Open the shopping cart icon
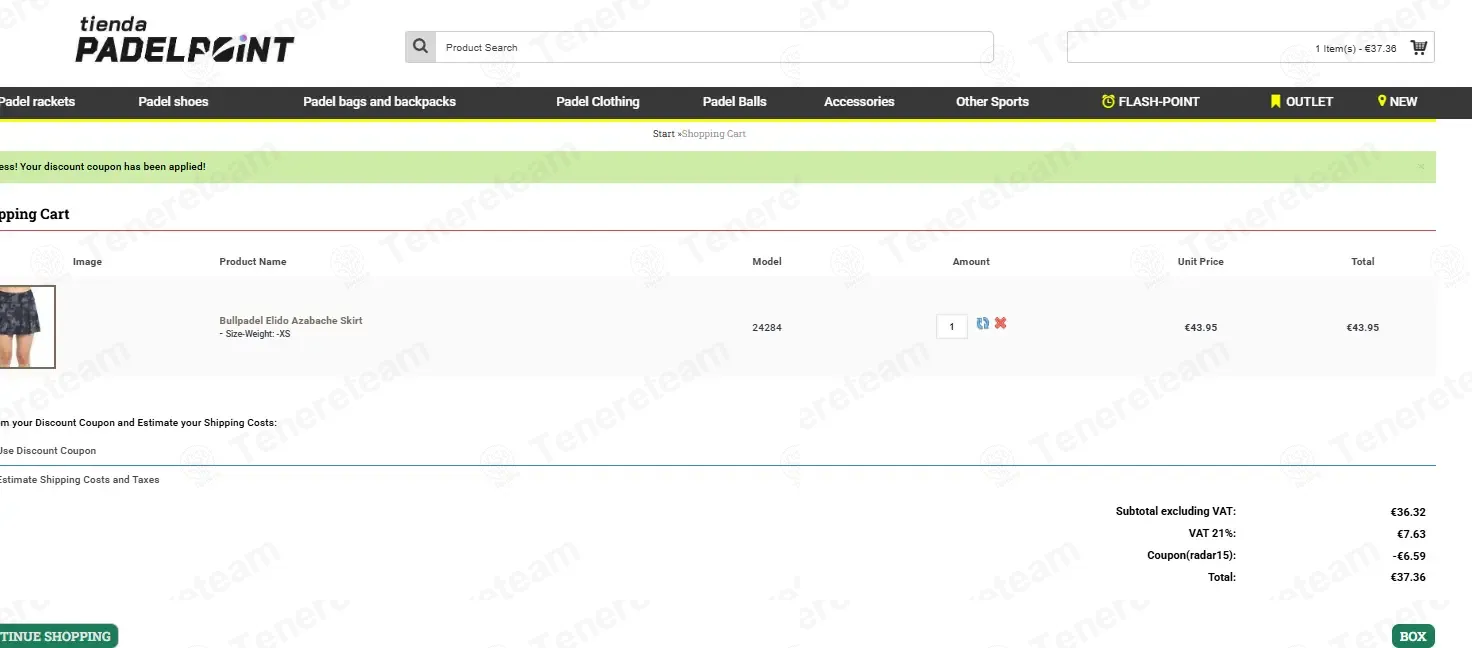The width and height of the screenshot is (1472, 648). pos(1418,47)
